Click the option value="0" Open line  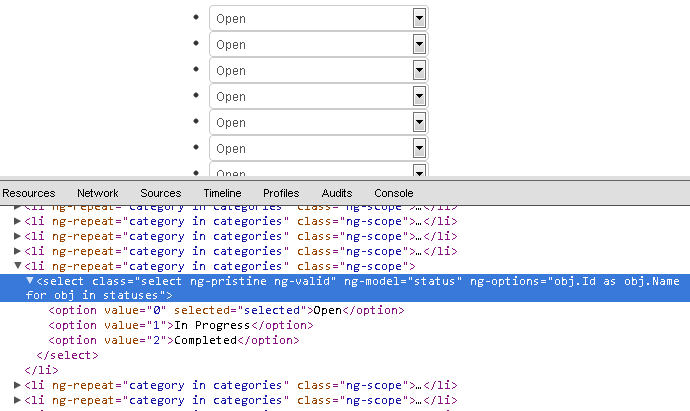pyautogui.click(x=226, y=310)
